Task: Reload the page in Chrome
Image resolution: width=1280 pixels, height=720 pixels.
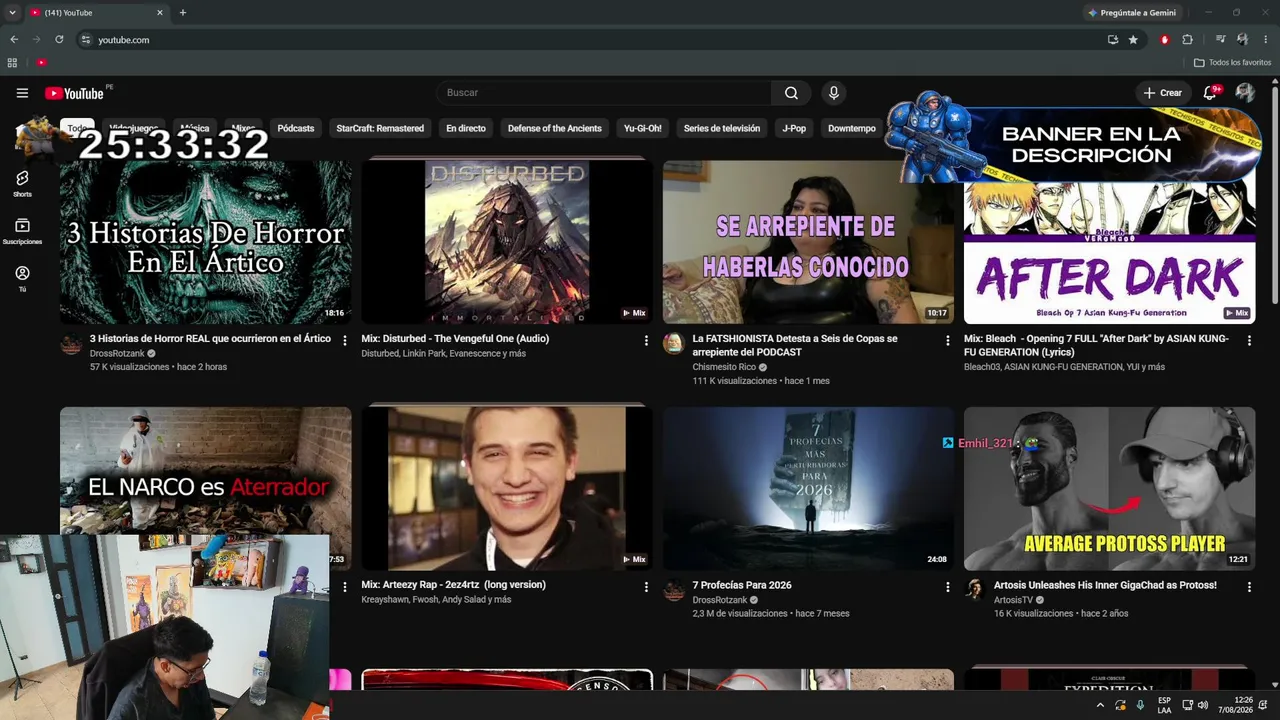Action: click(59, 40)
